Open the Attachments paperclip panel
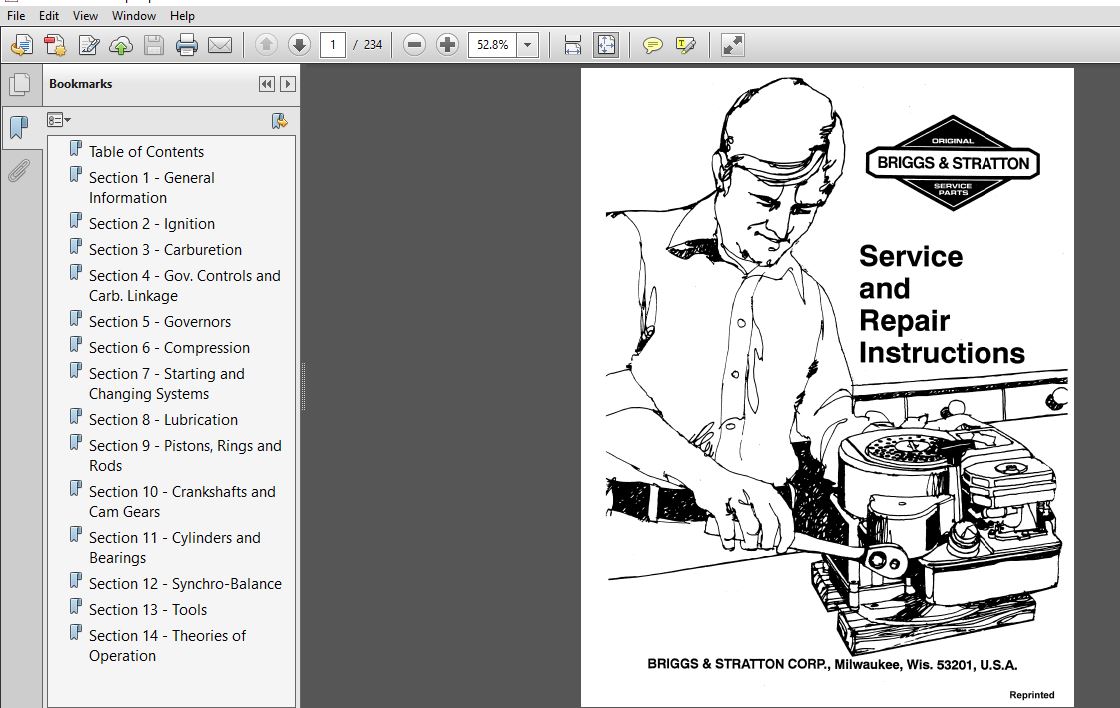Viewport: 1120px width, 708px height. (x=19, y=171)
